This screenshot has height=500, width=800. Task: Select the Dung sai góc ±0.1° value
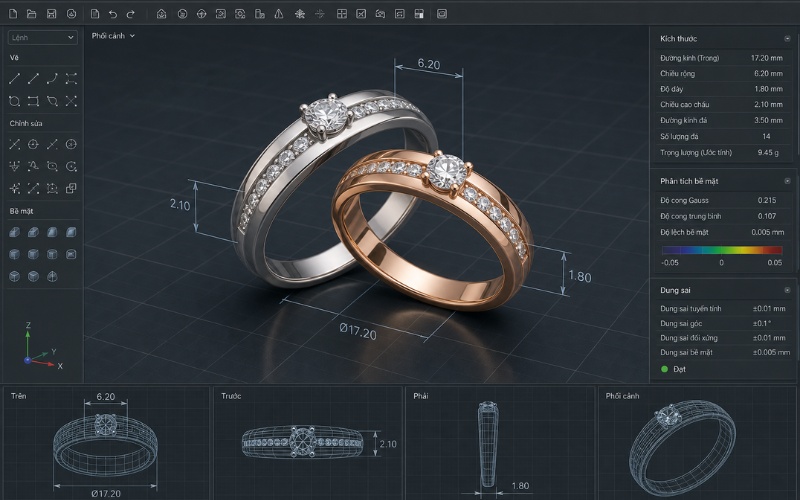762,323
